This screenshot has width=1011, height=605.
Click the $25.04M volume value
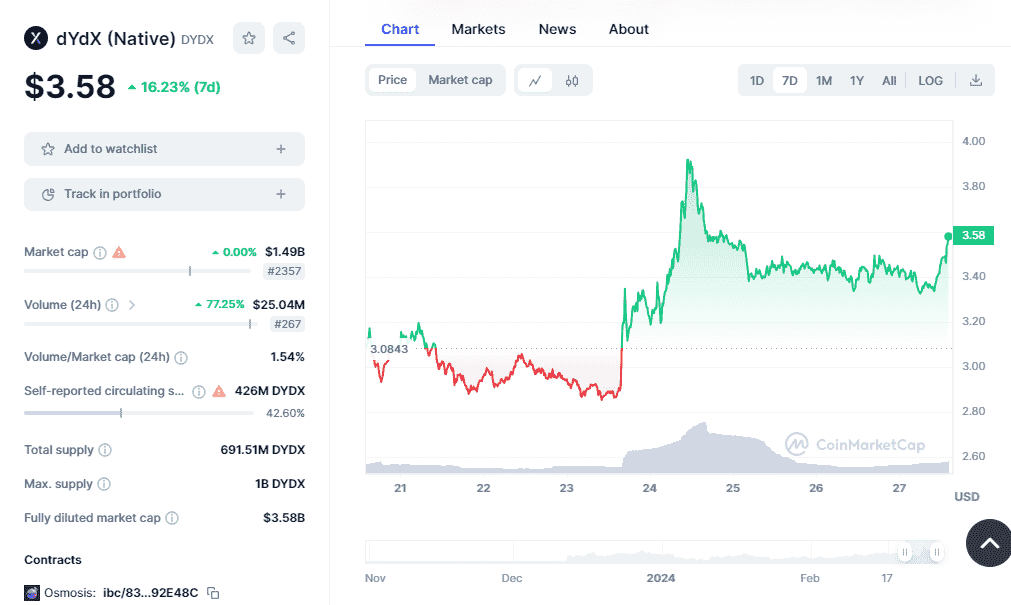(279, 304)
